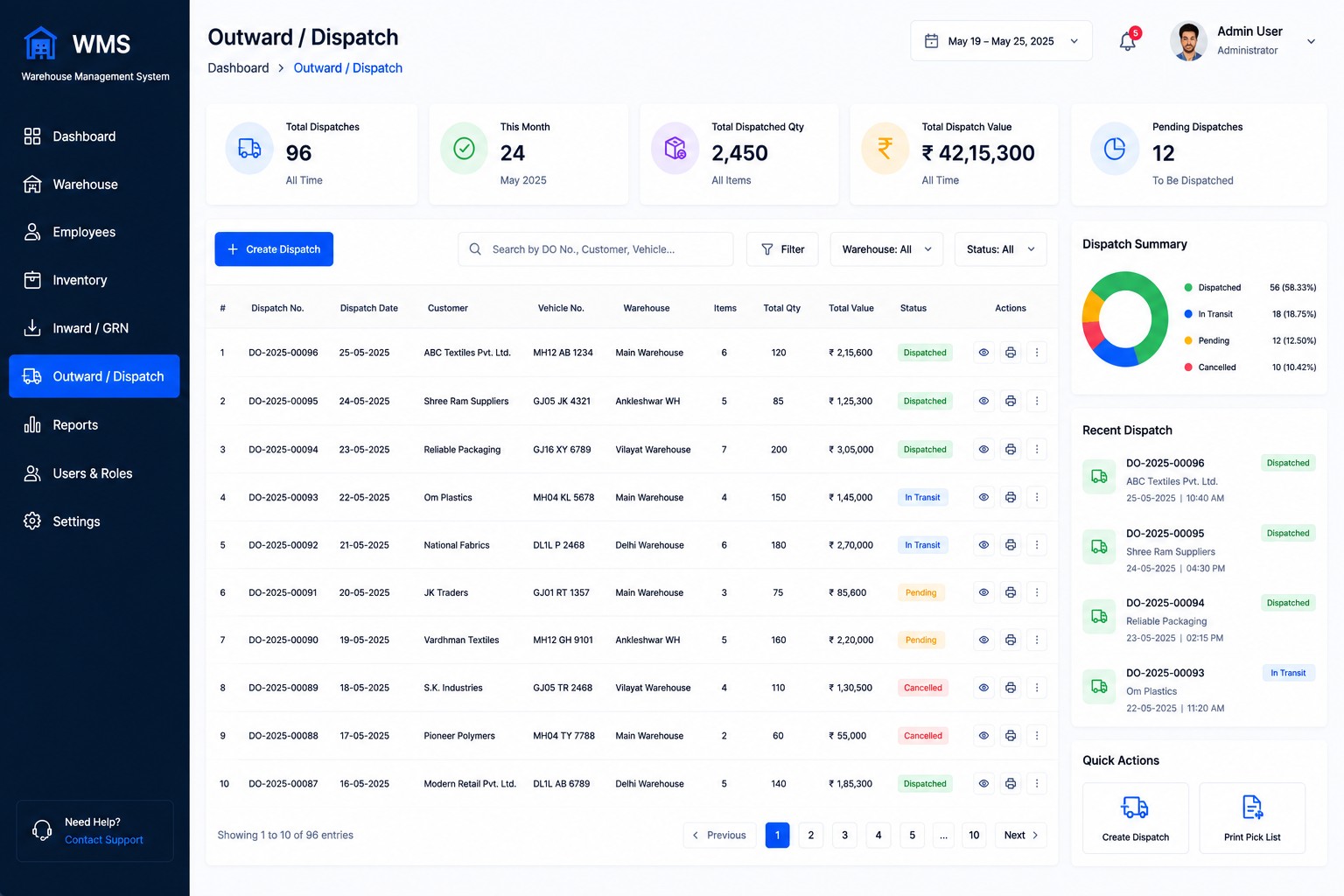Open the notifications bell

[x=1128, y=41]
